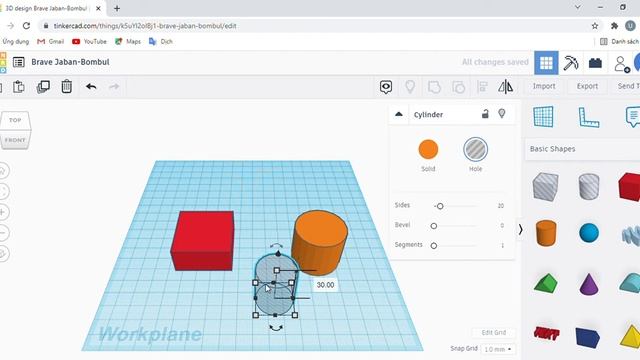
Task: Click the FRONT face of view cube
Action: [15, 140]
